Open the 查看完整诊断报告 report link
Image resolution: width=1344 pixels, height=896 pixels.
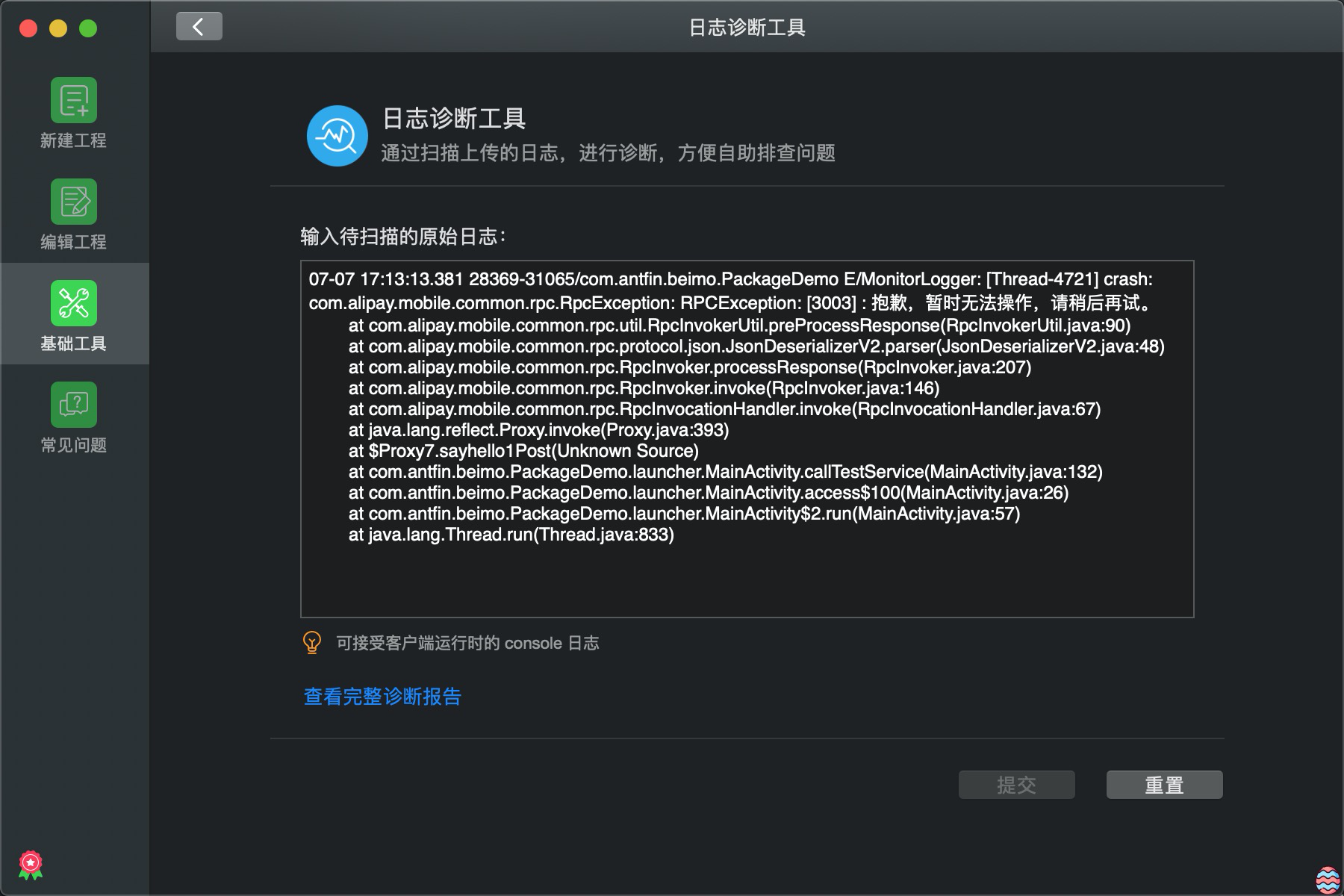381,697
